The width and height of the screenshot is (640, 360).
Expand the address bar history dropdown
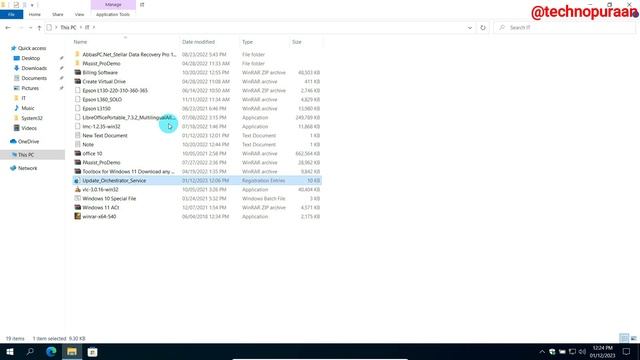pyautogui.click(x=470, y=27)
